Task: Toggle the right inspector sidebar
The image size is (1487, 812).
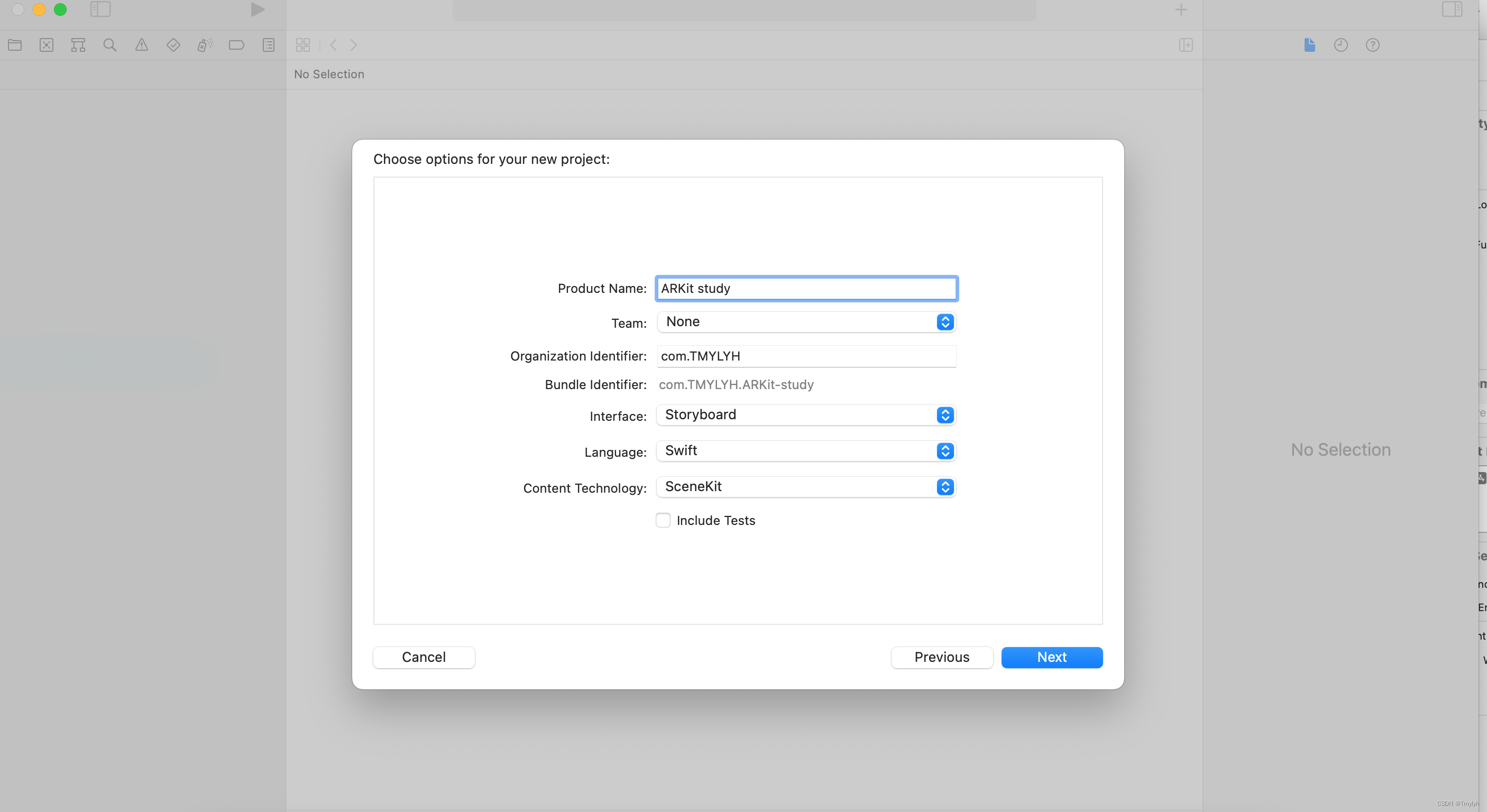Action: click(x=1452, y=9)
